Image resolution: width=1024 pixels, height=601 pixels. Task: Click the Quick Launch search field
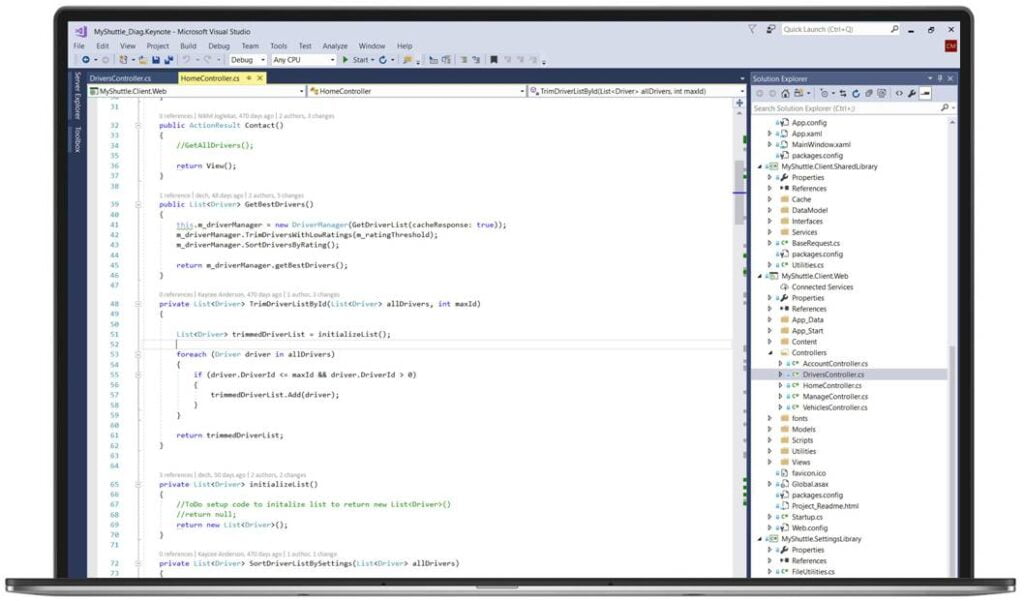click(x=836, y=29)
